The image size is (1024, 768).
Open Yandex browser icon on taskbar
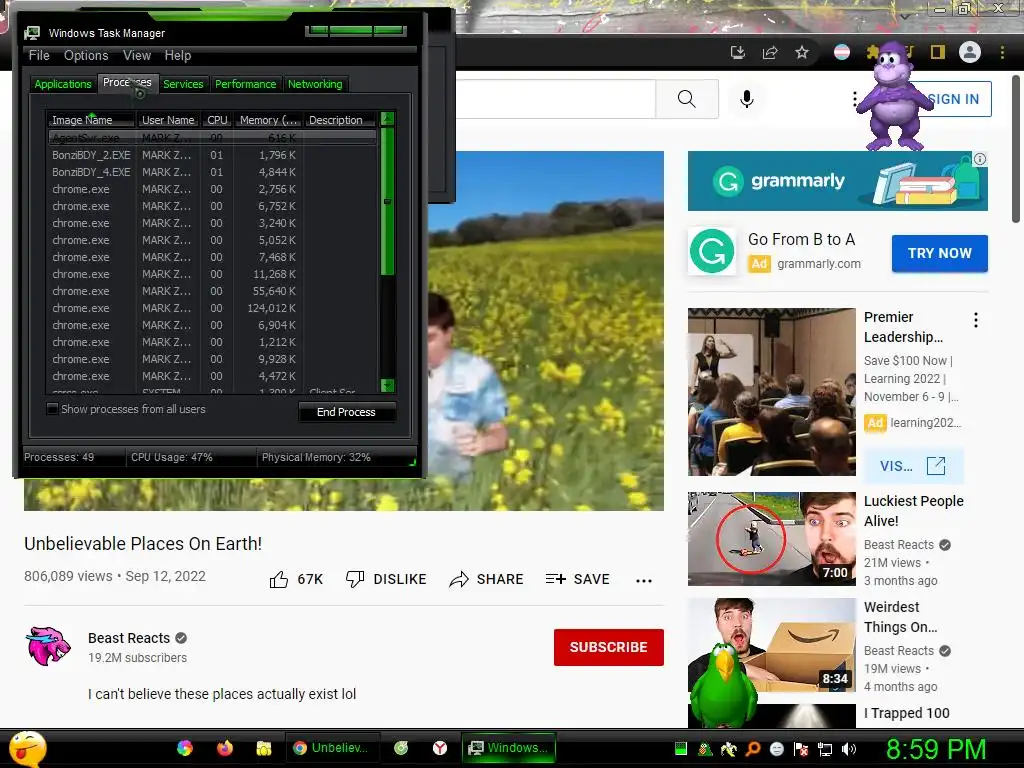440,748
